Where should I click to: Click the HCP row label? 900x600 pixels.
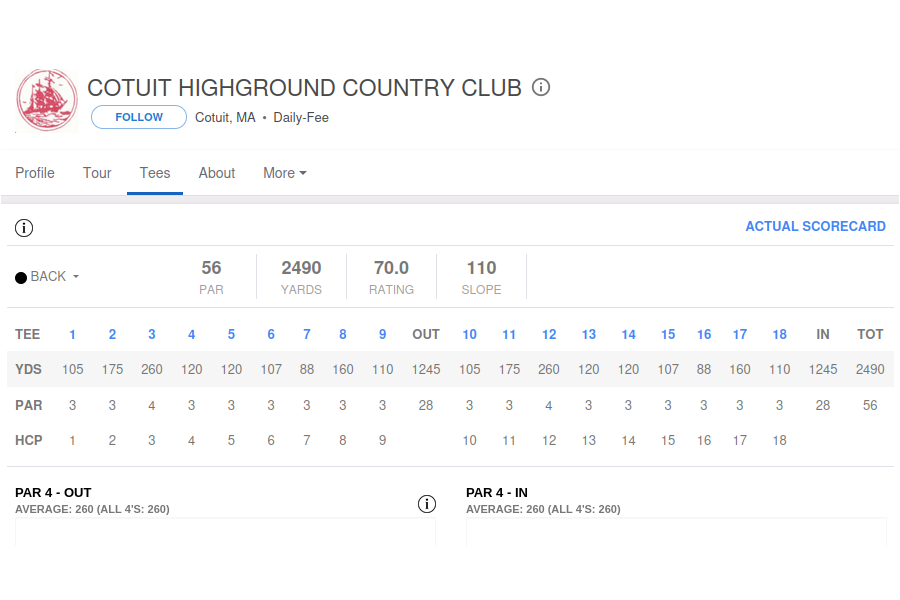29,440
